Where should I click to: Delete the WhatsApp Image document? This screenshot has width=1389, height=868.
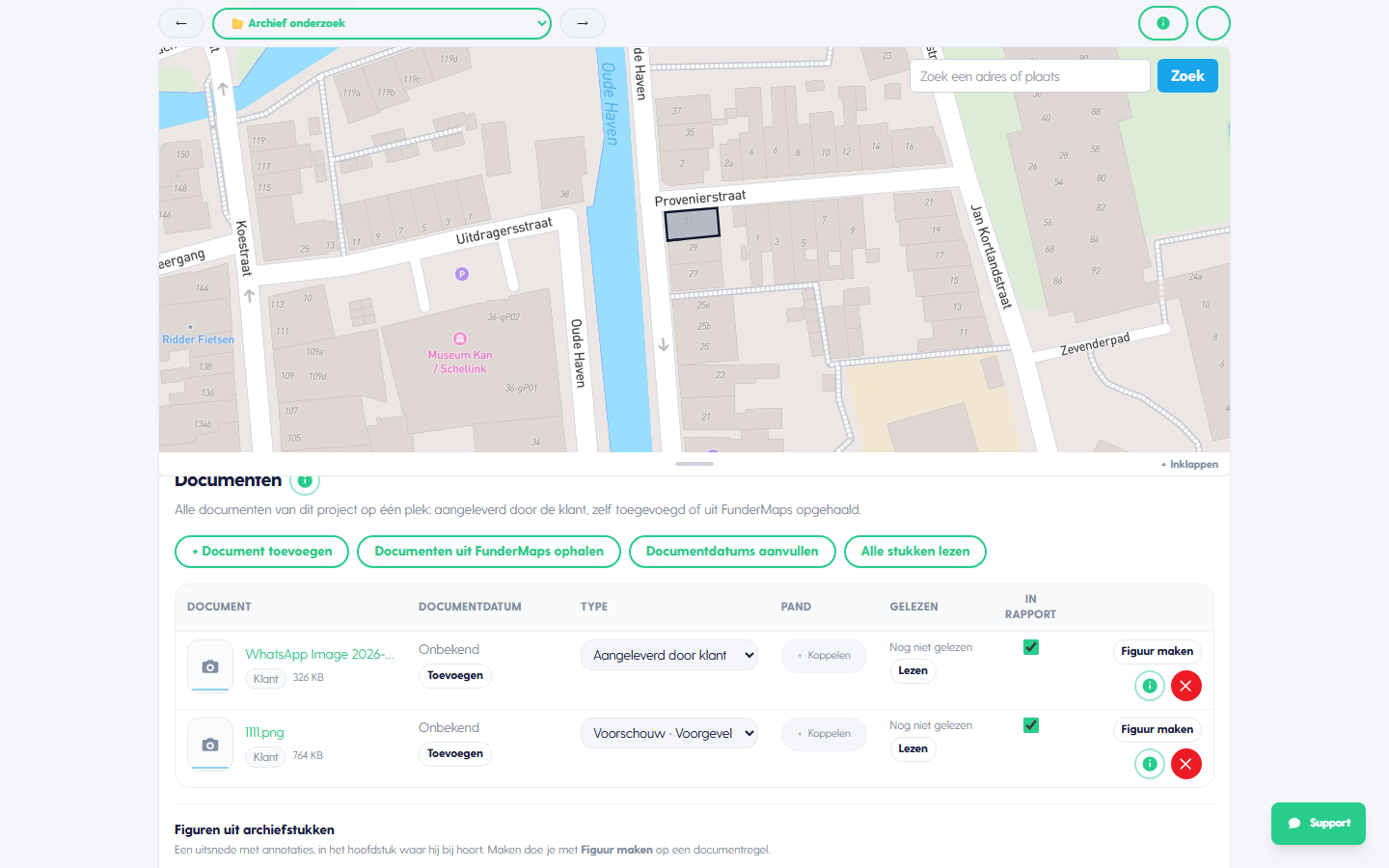[x=1186, y=686]
